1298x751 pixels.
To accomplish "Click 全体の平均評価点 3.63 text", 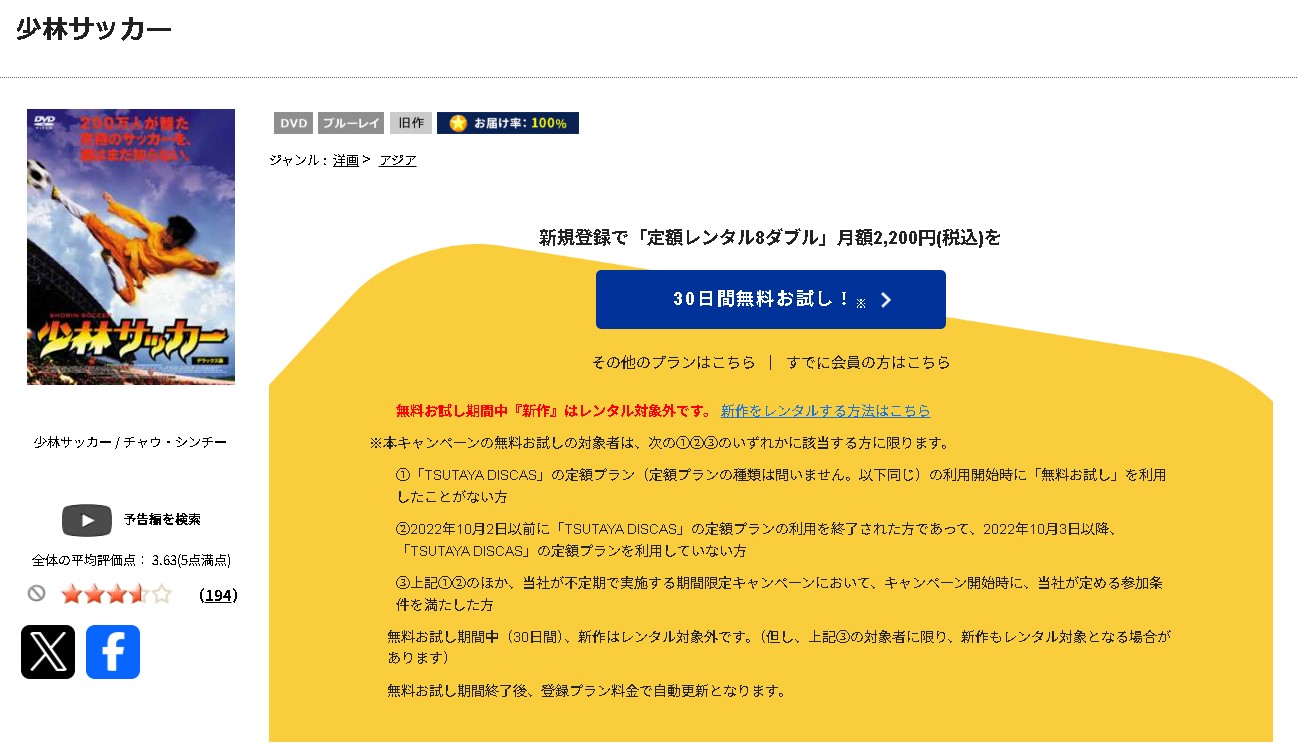I will click(131, 560).
